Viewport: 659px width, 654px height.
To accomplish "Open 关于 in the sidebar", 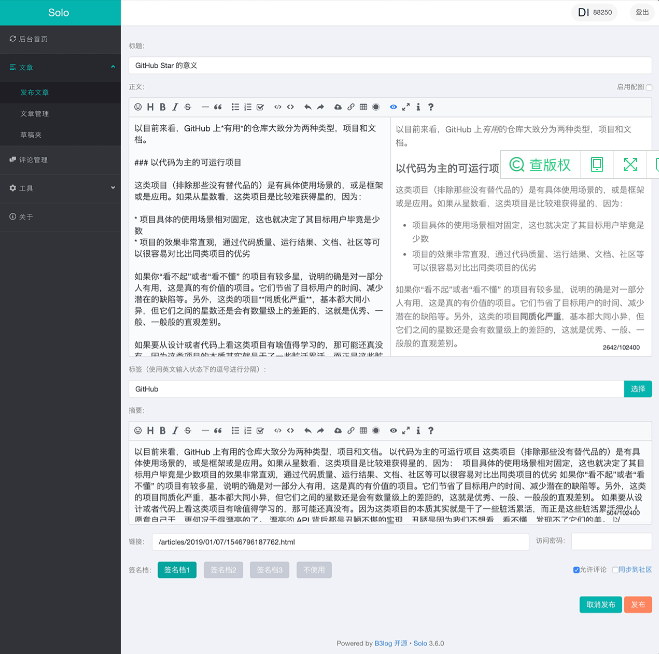I will point(60,216).
